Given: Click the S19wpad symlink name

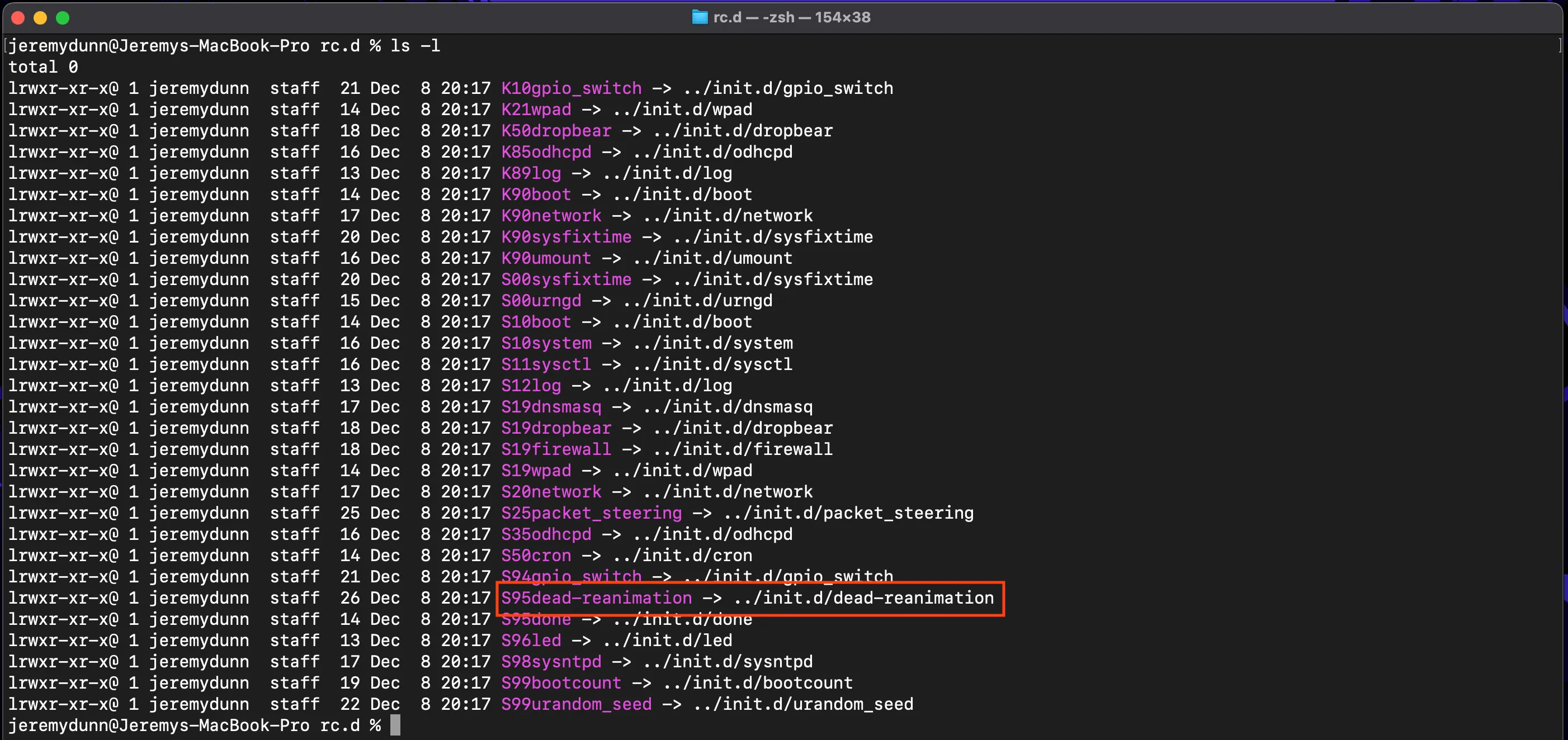Looking at the screenshot, I should [x=536, y=471].
